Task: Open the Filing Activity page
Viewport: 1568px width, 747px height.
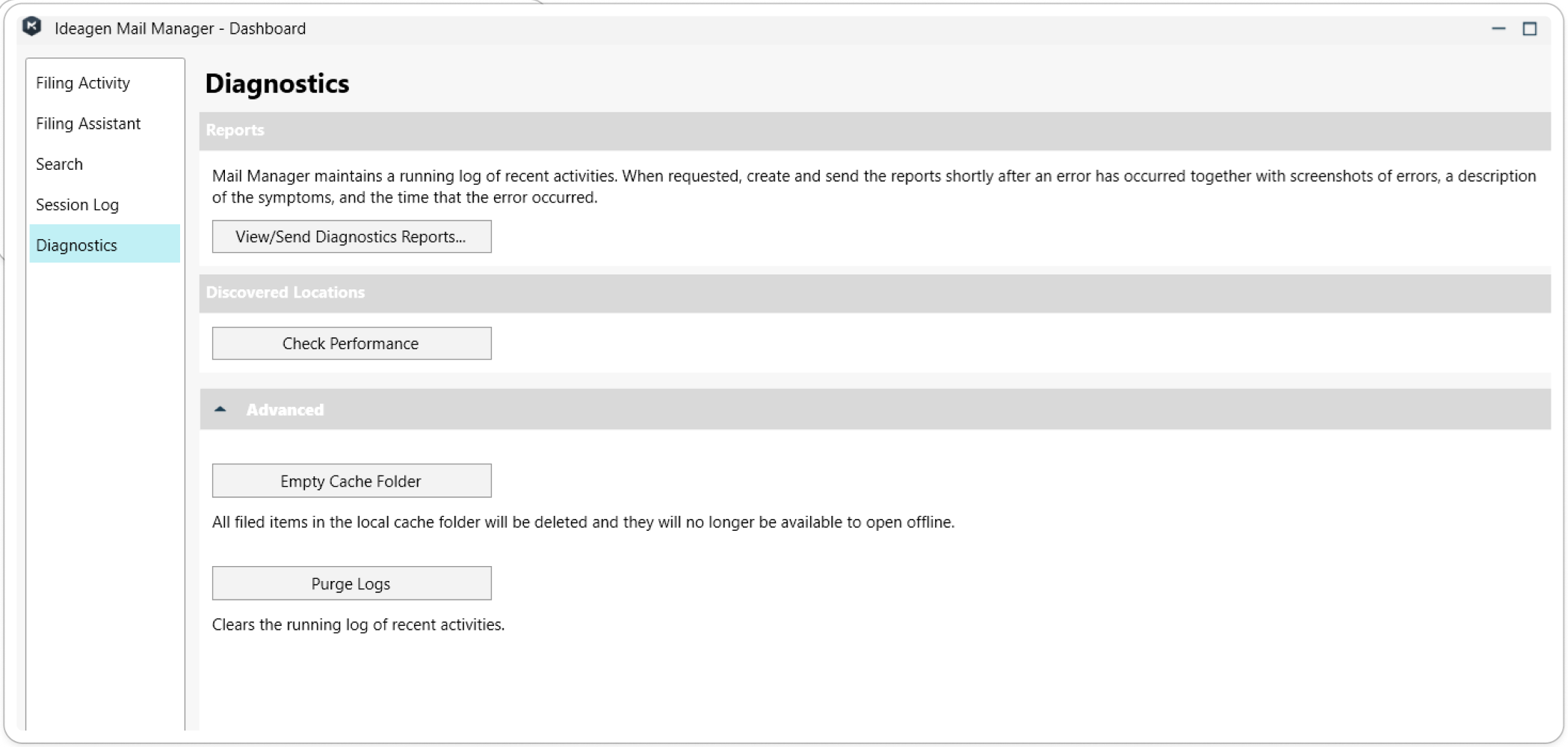Action: [x=83, y=83]
